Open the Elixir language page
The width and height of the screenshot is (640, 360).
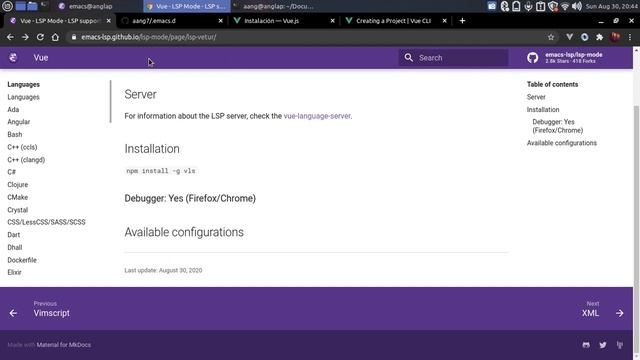tap(14, 273)
